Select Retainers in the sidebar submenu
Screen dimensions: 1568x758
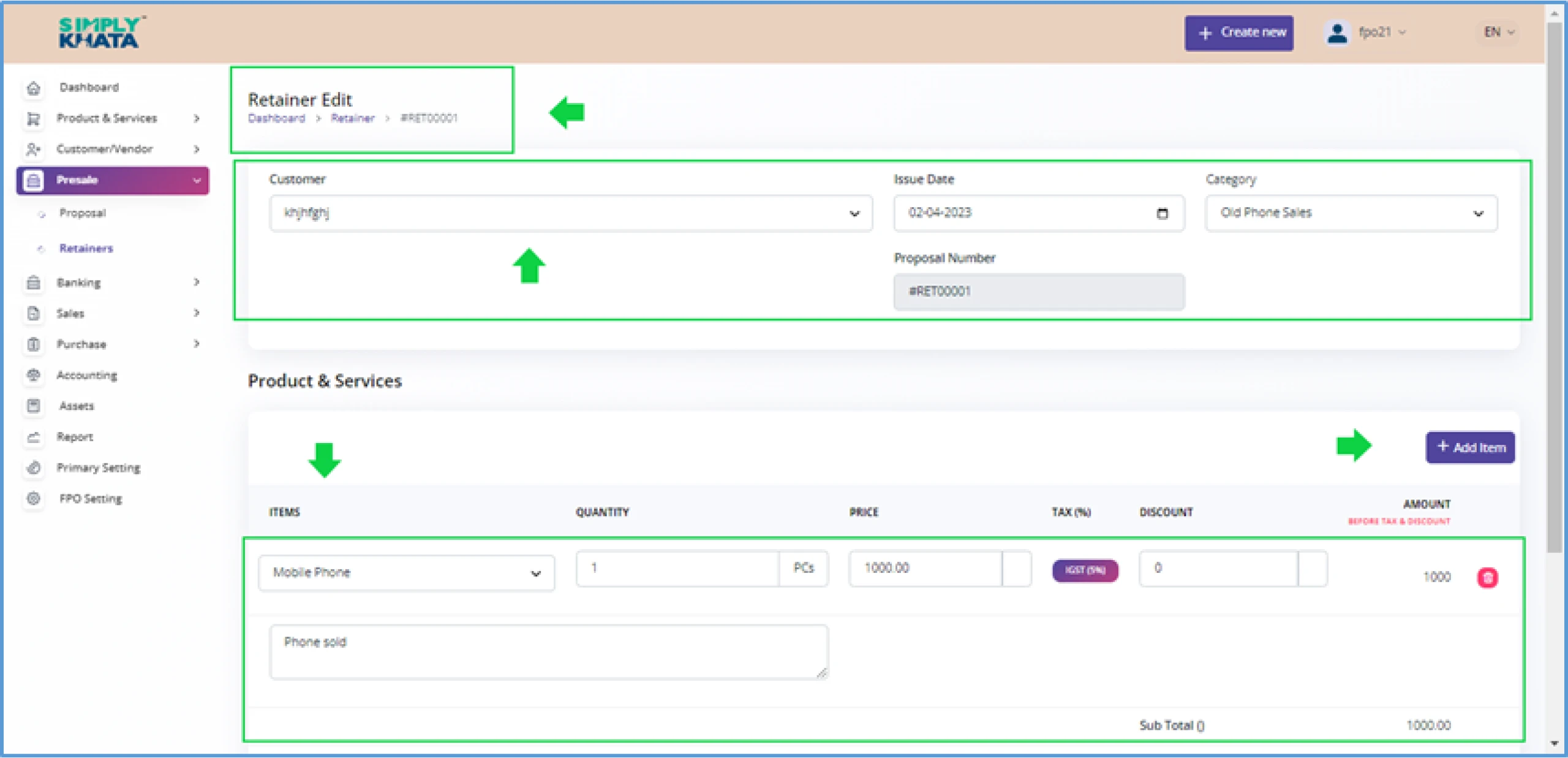86,248
